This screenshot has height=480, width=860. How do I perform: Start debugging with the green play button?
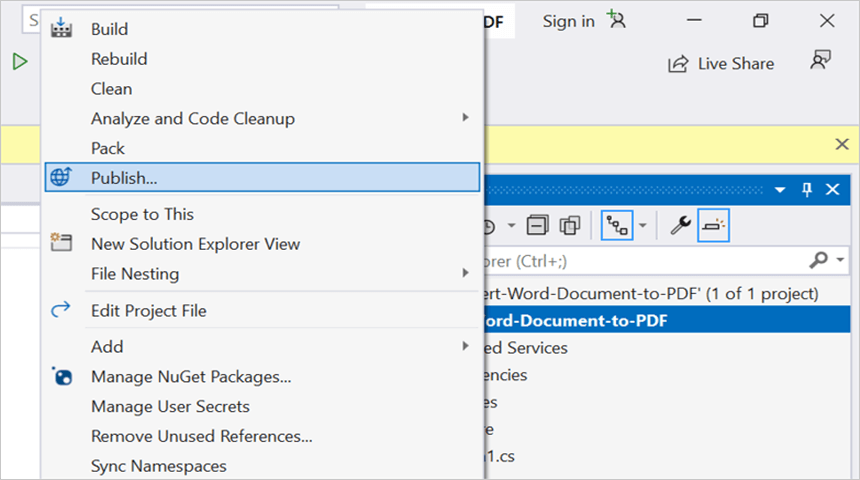[x=20, y=61]
